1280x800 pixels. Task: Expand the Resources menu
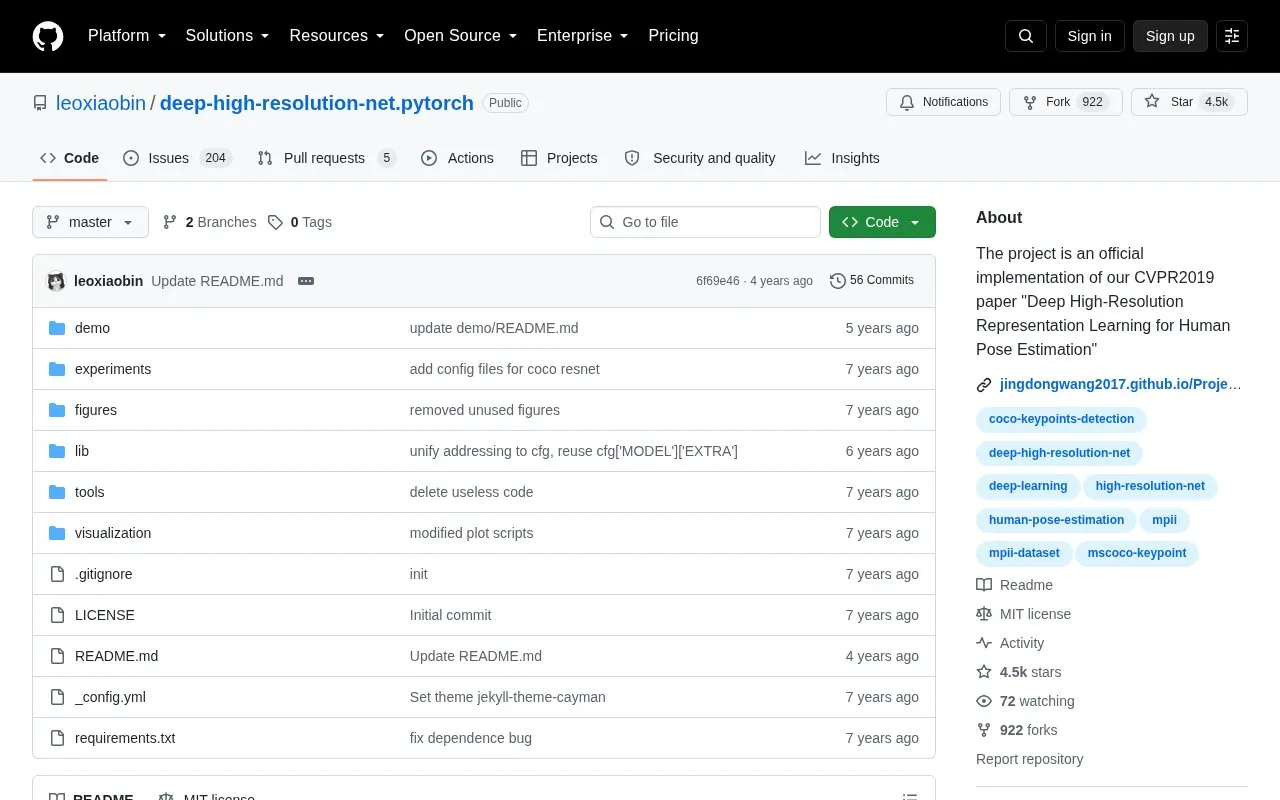tap(337, 36)
